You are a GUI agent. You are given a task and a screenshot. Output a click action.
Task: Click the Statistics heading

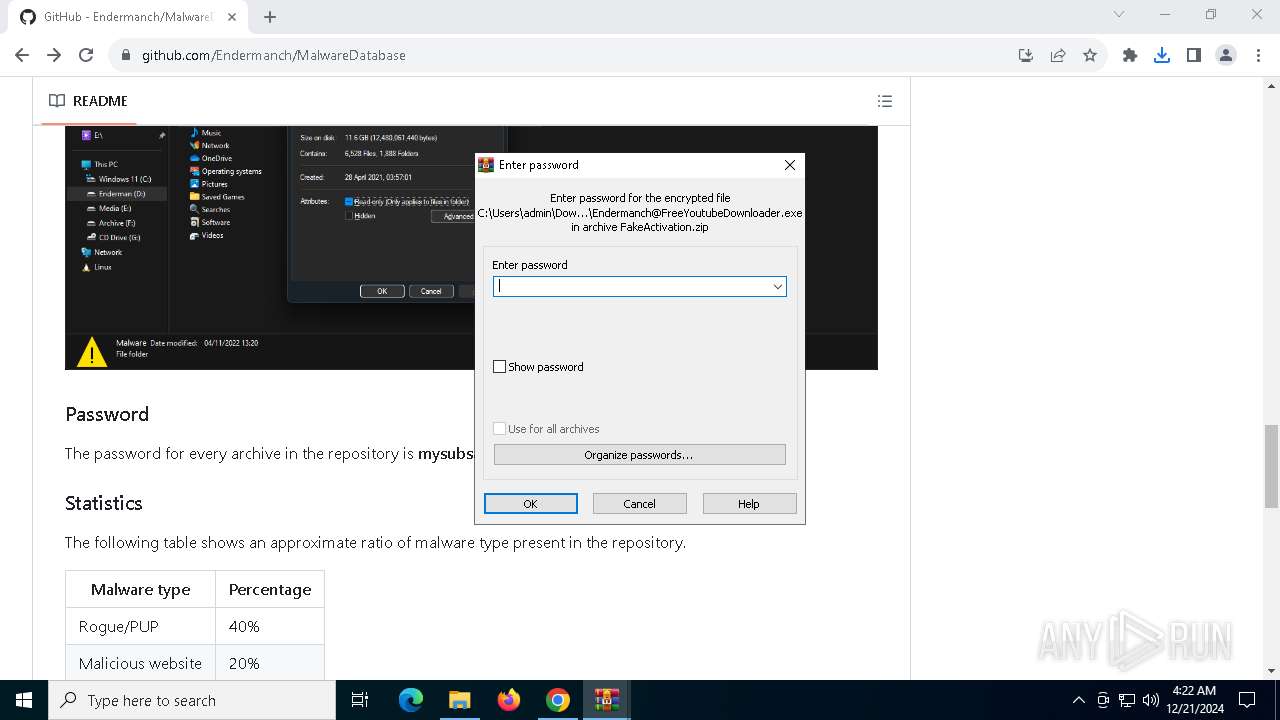coord(104,503)
